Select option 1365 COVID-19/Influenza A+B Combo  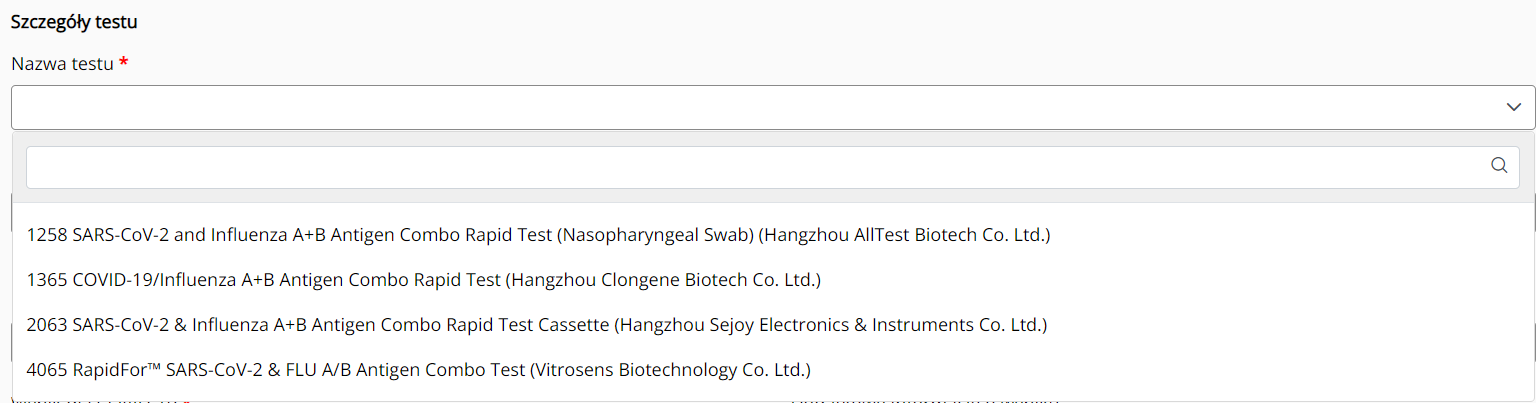point(423,280)
